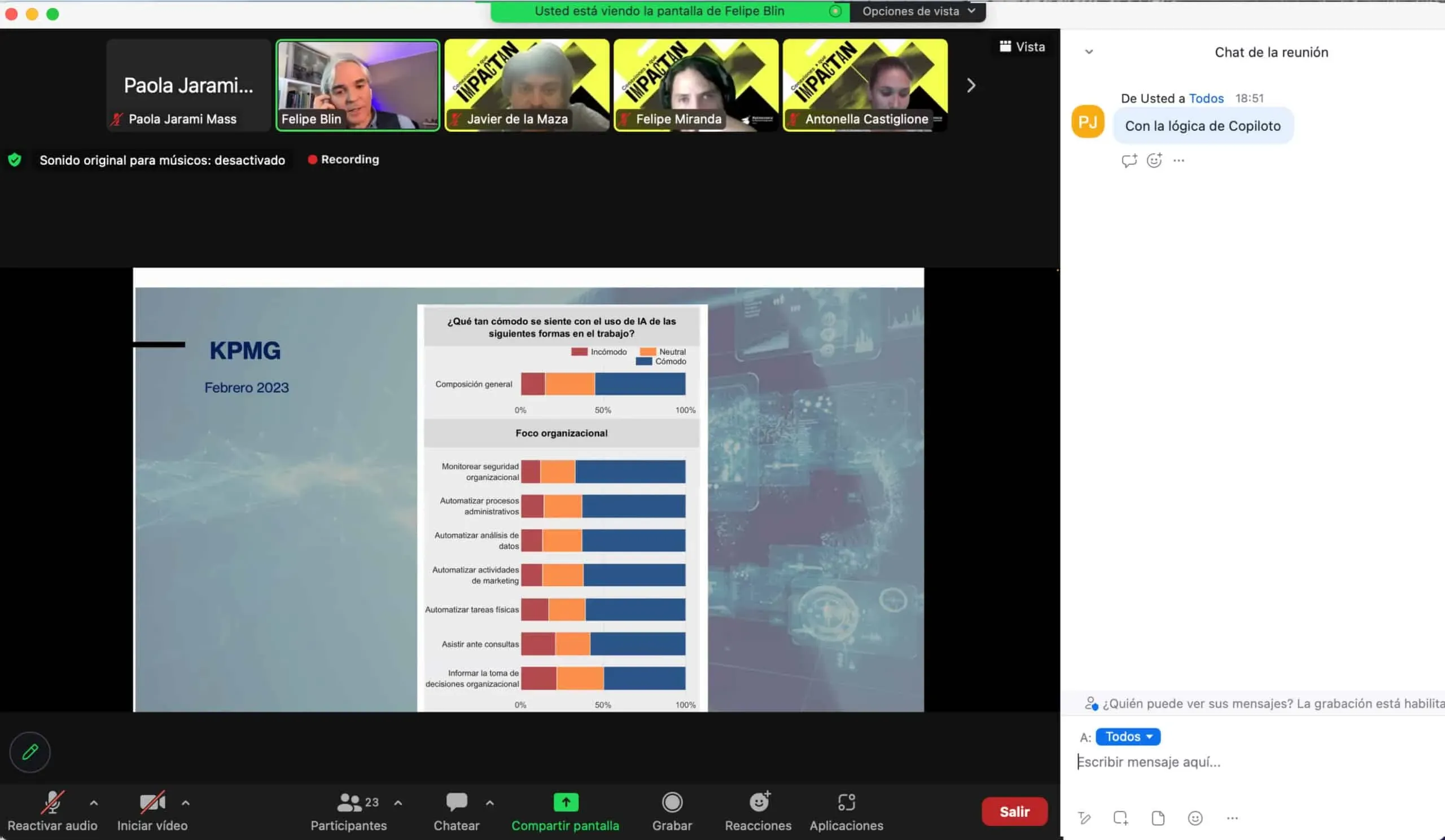Open Reacciones emoji menu

758,811
